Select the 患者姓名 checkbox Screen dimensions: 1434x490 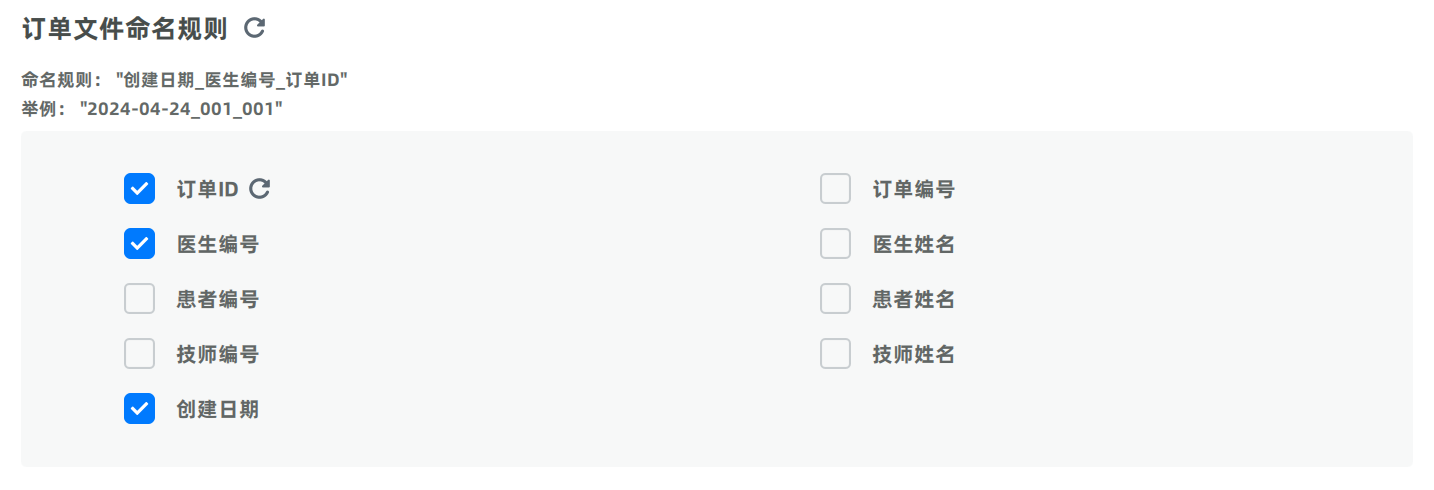(835, 298)
